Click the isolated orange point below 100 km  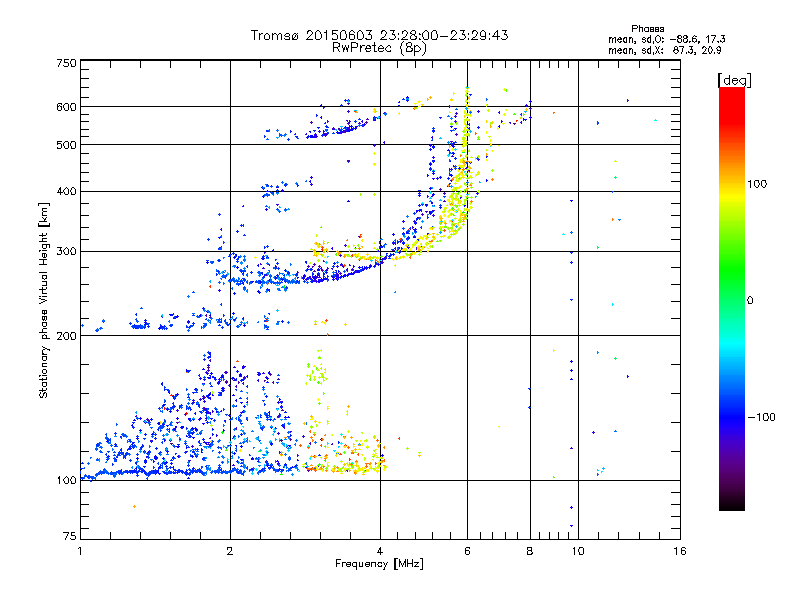[134, 507]
